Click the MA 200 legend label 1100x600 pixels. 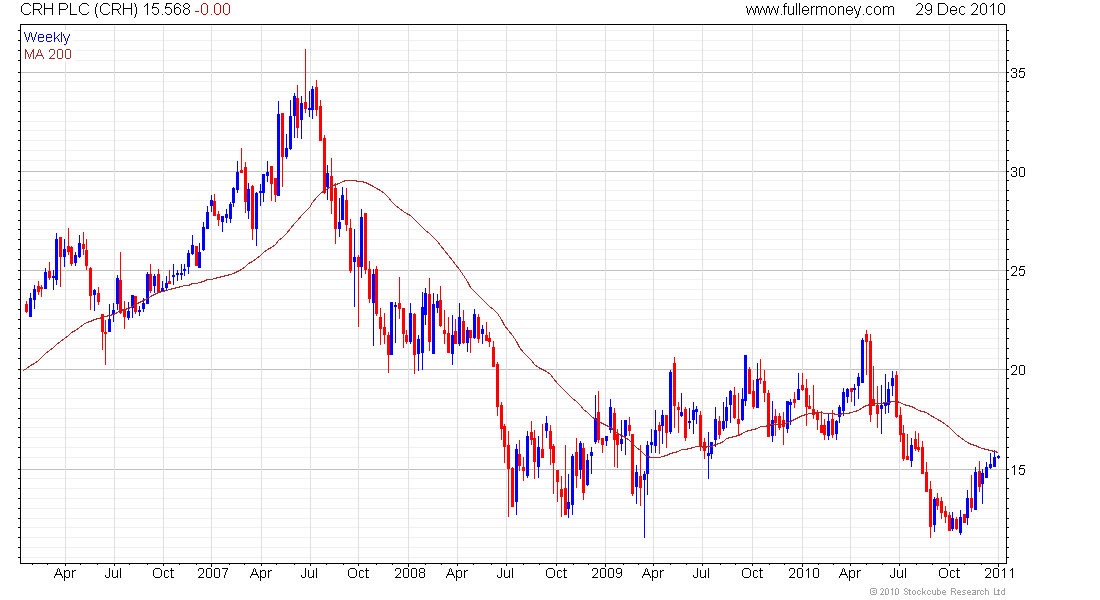[48, 55]
